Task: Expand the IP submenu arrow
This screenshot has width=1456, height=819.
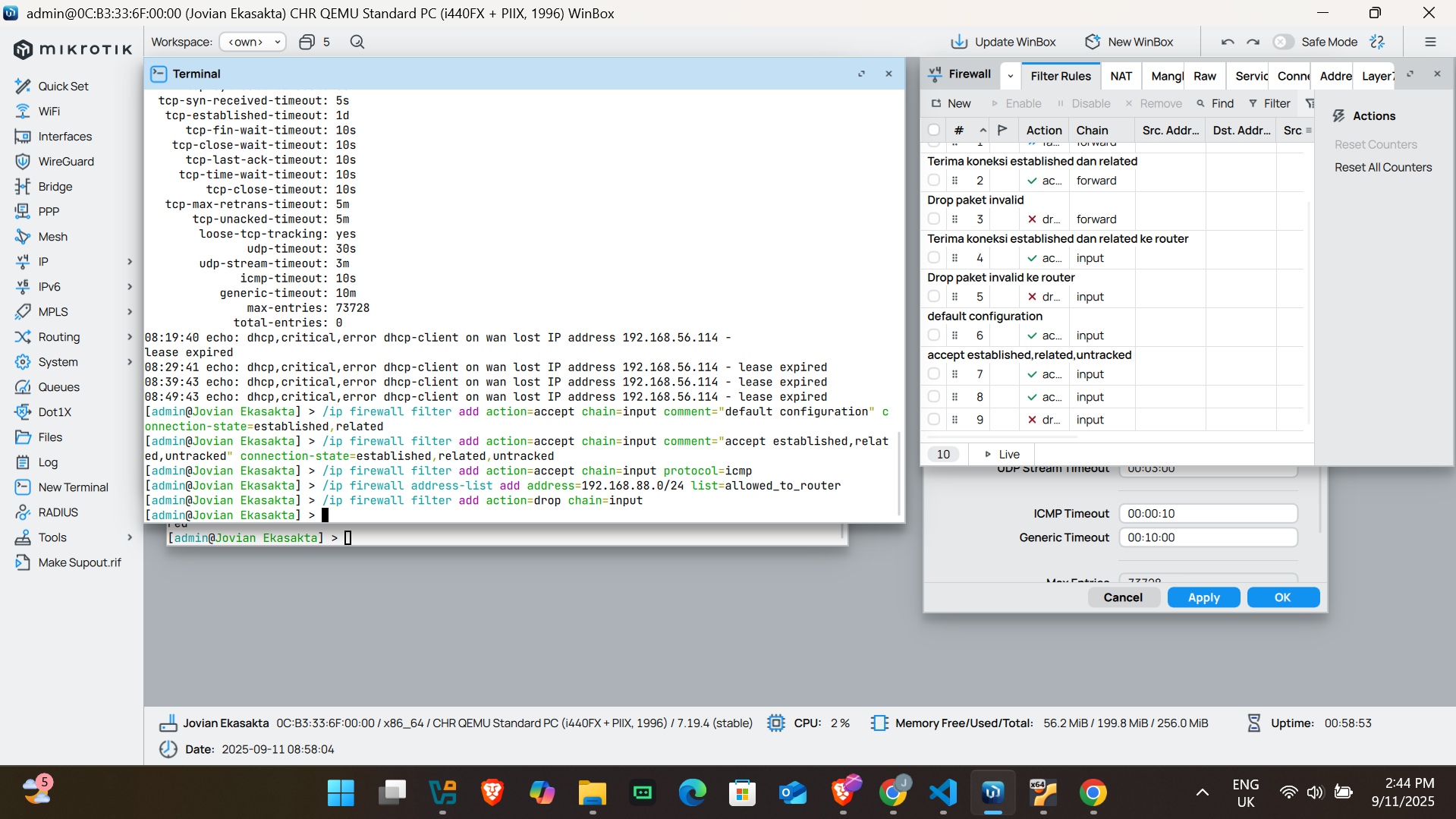Action: click(x=130, y=262)
